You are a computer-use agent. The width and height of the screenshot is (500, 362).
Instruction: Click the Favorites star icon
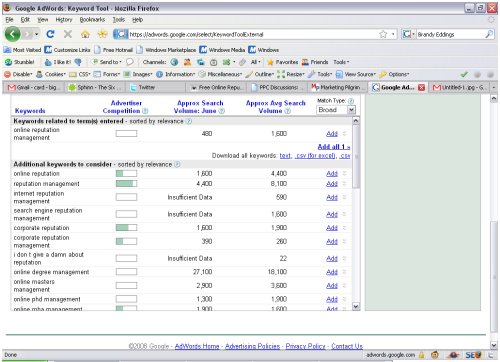point(270,62)
